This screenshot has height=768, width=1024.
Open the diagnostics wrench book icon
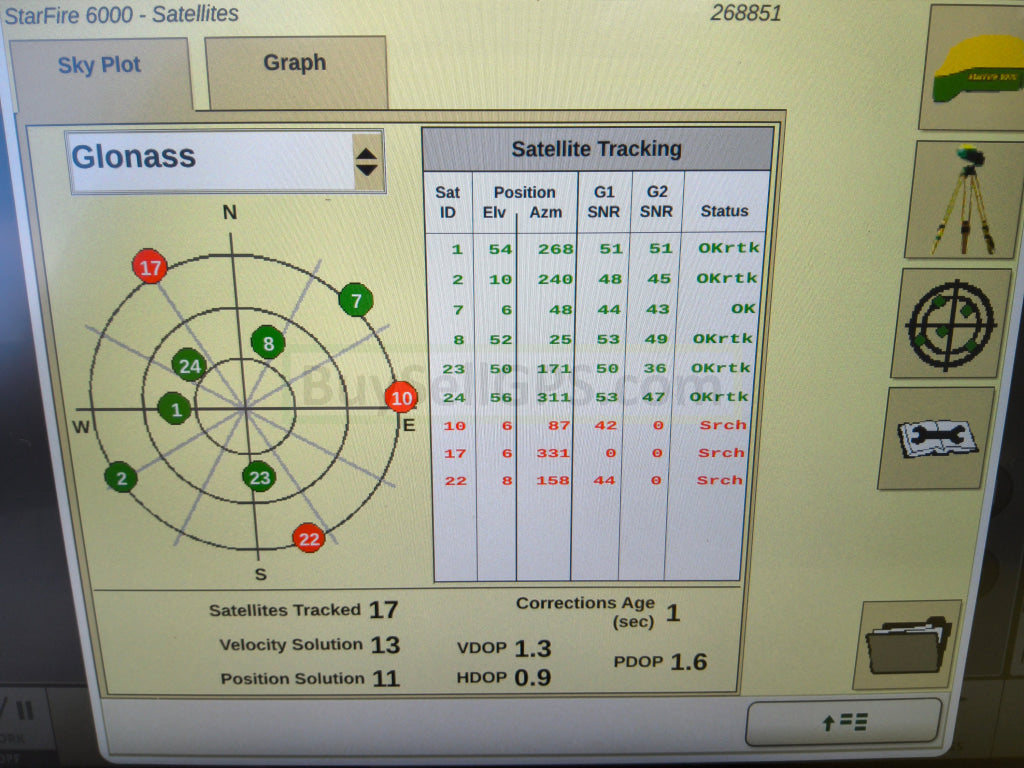935,438
